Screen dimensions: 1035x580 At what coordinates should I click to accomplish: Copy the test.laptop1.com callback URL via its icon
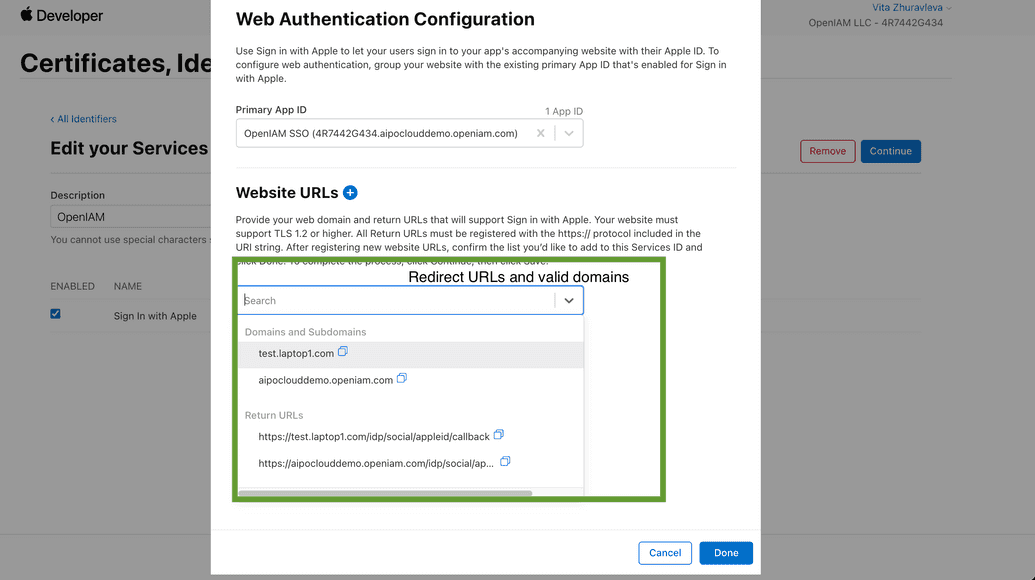(x=499, y=435)
